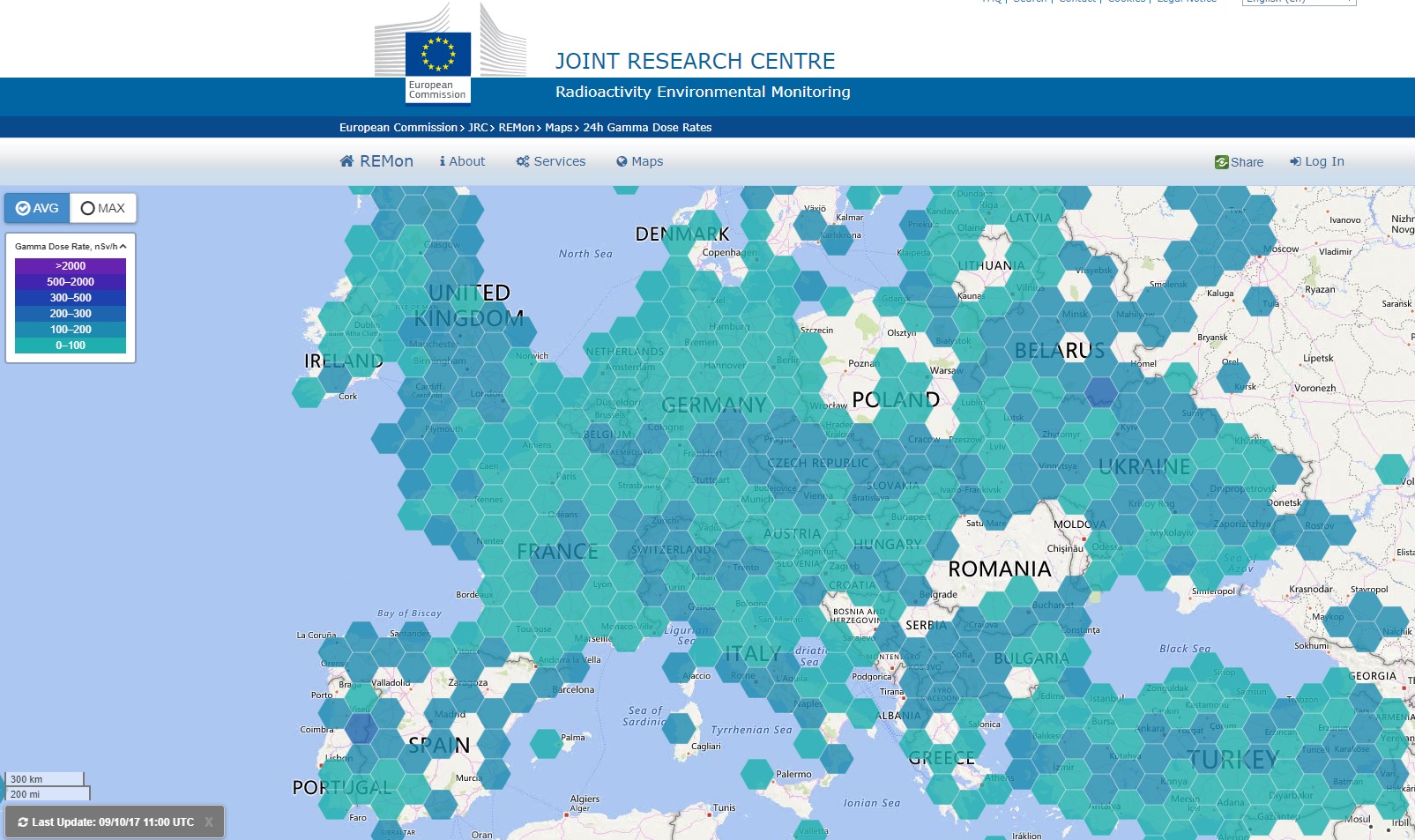Screen dimensions: 1415x840
Task: Click the BULGARIA label on map
Action: [x=1031, y=659]
